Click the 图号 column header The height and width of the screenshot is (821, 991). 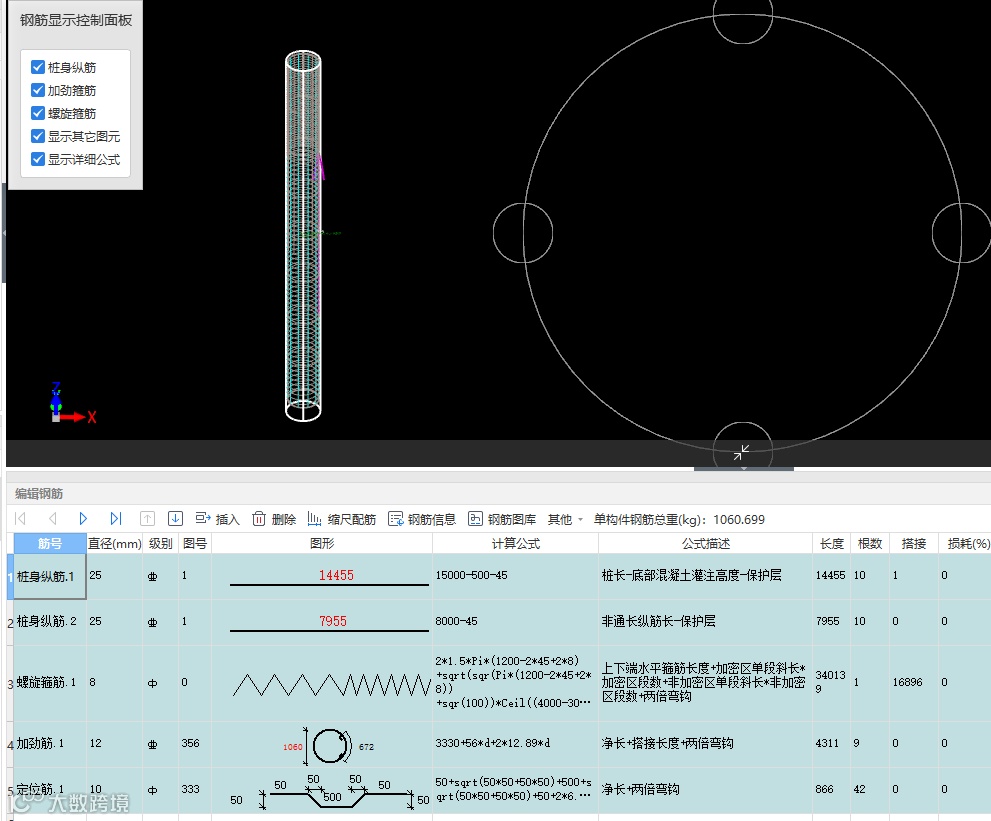[195, 544]
